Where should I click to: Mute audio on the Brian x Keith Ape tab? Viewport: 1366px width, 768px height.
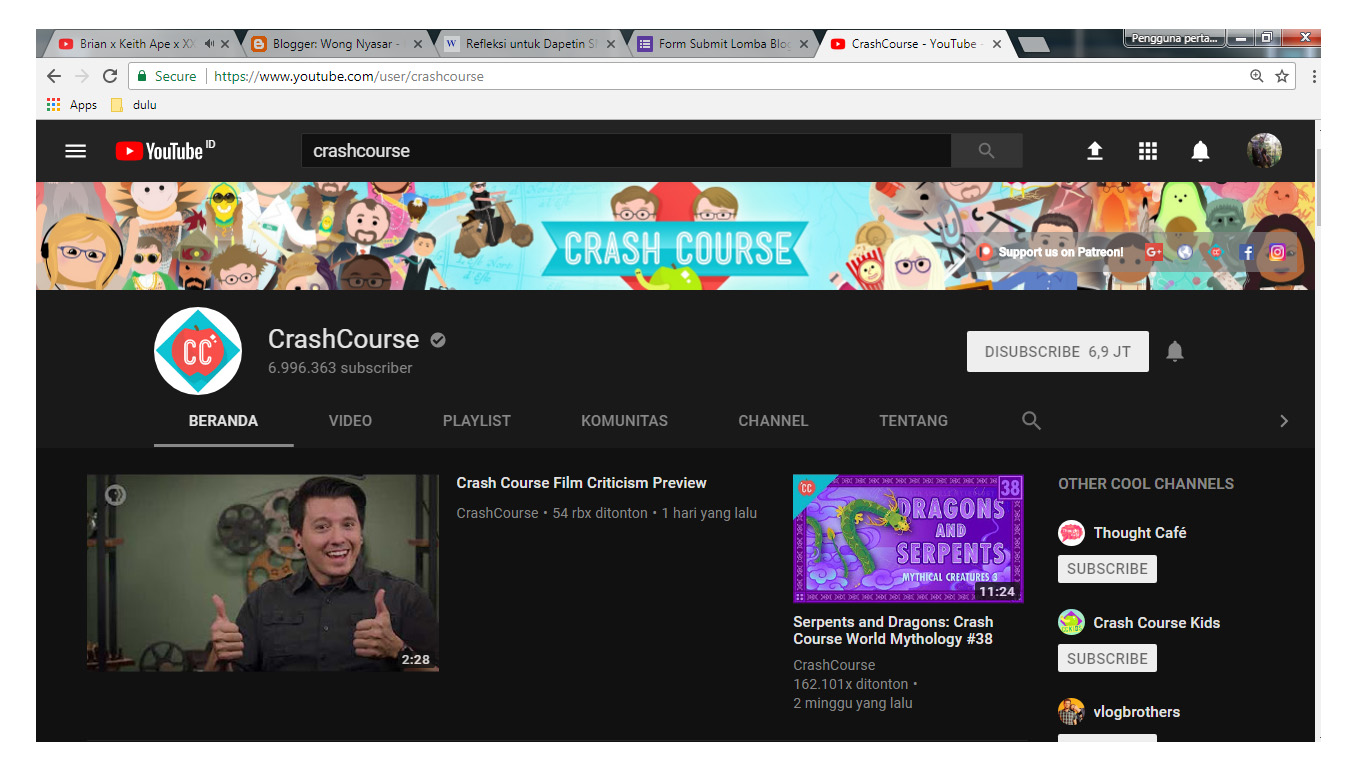click(210, 44)
